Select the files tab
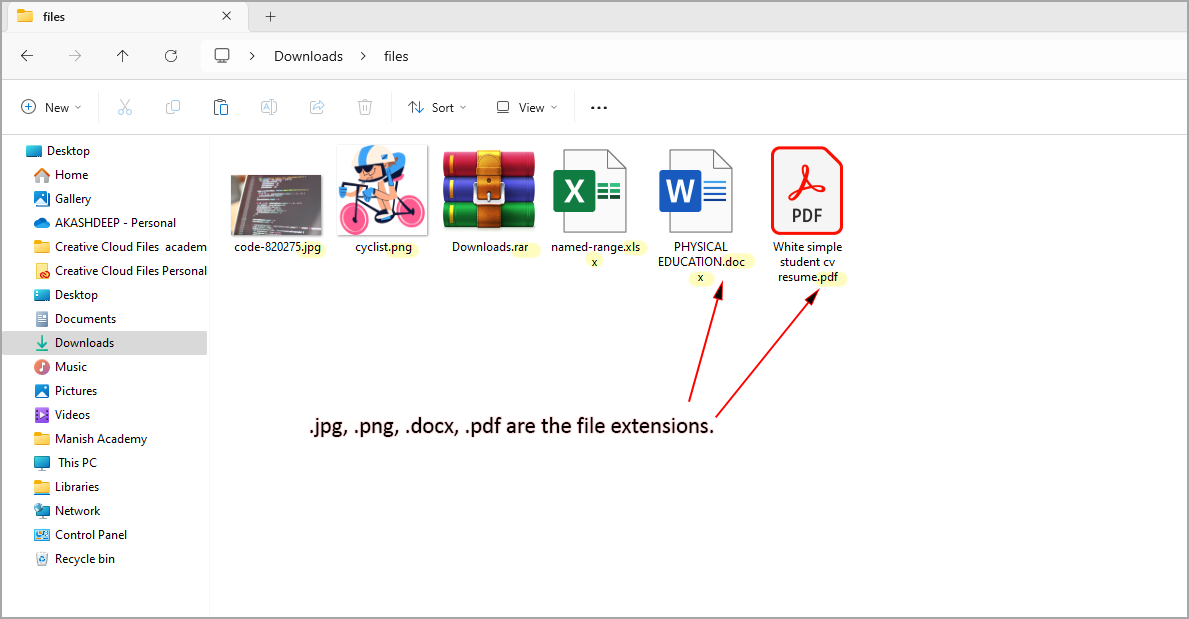 coord(120,16)
